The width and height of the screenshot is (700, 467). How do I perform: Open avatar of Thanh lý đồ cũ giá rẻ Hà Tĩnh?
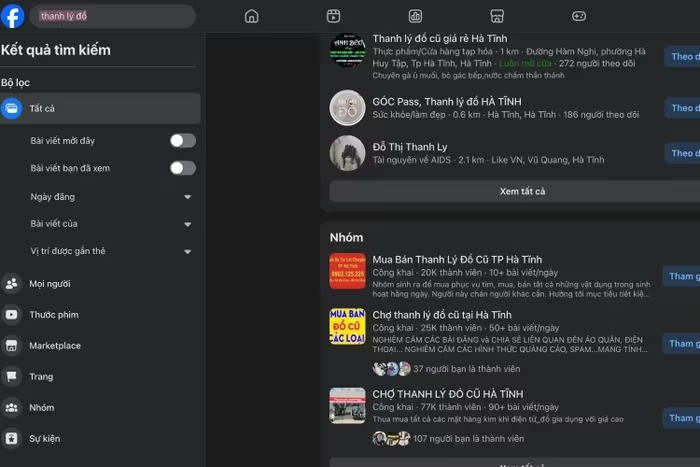[347, 50]
